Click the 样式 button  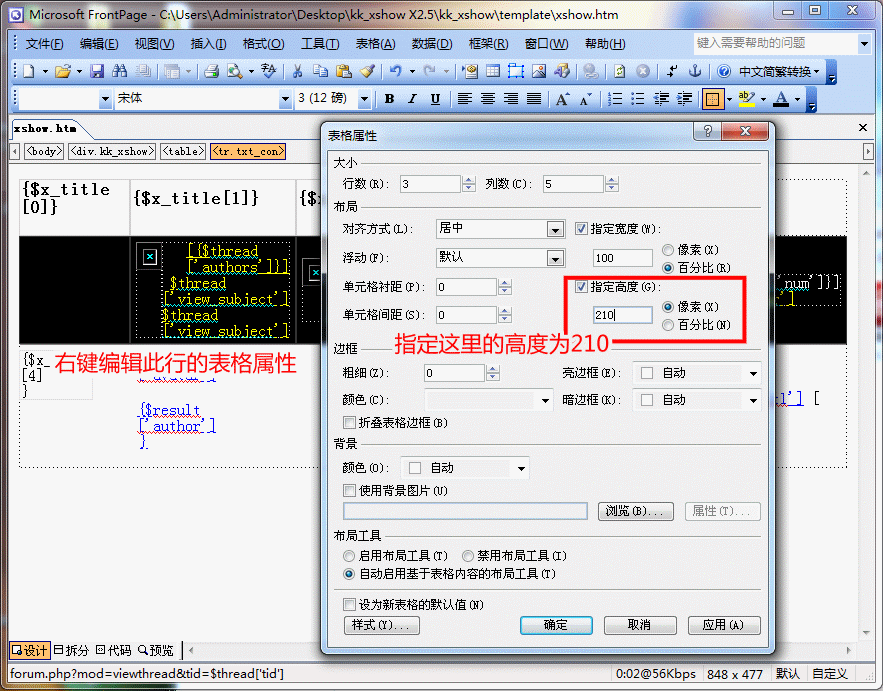pos(381,625)
